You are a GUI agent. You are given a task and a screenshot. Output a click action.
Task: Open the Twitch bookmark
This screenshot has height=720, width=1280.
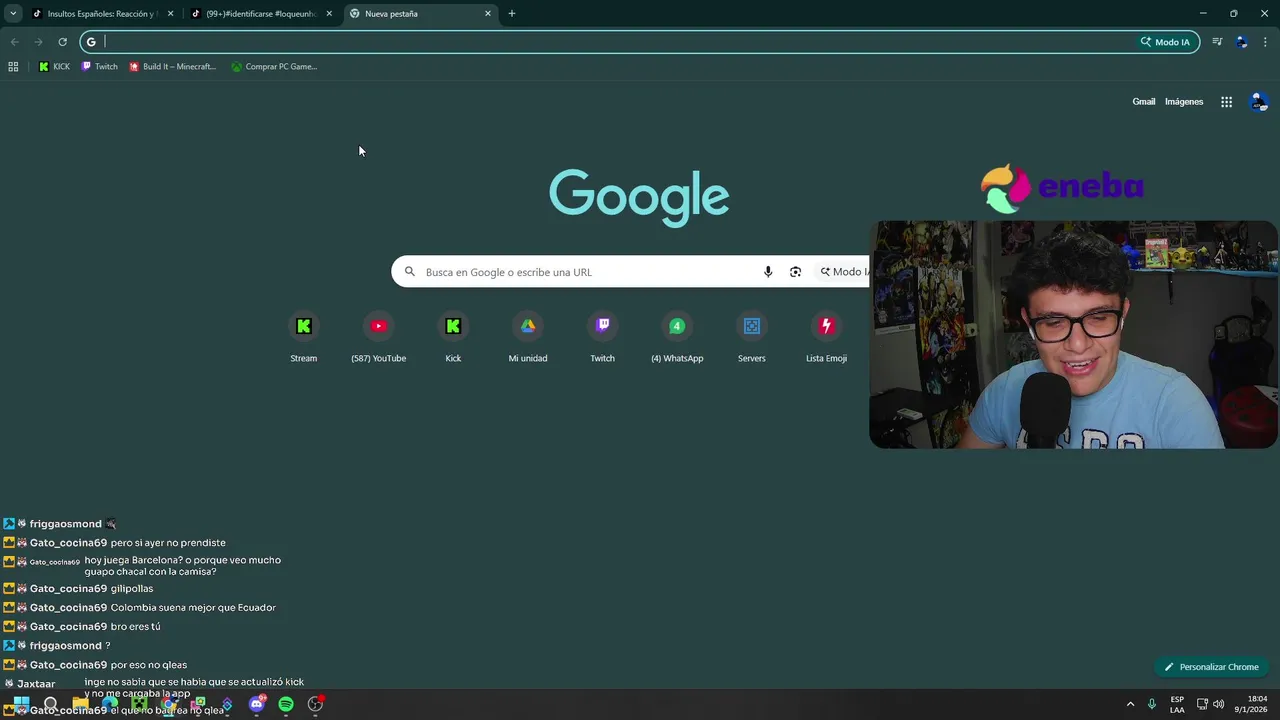99,67
